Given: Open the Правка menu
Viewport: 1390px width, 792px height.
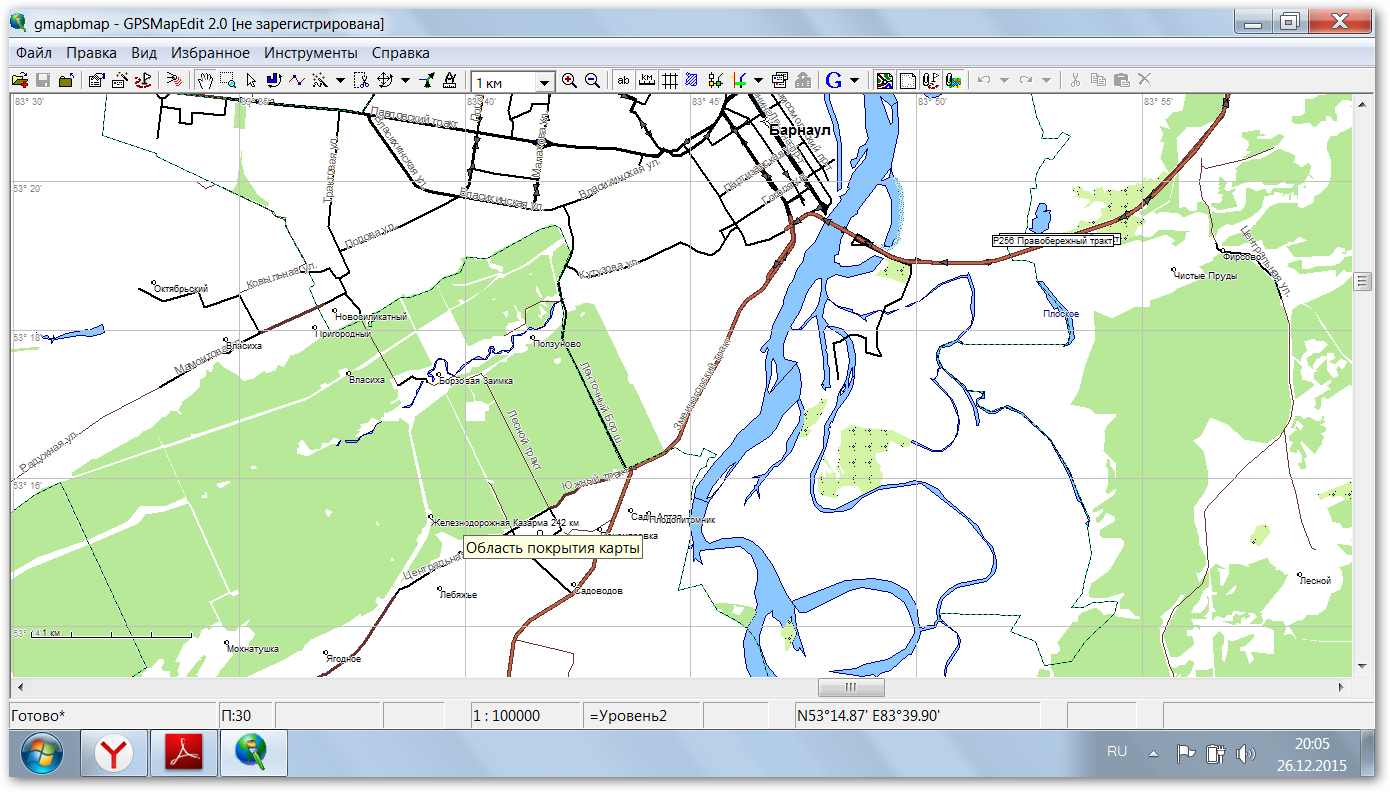Looking at the screenshot, I should click(x=91, y=53).
